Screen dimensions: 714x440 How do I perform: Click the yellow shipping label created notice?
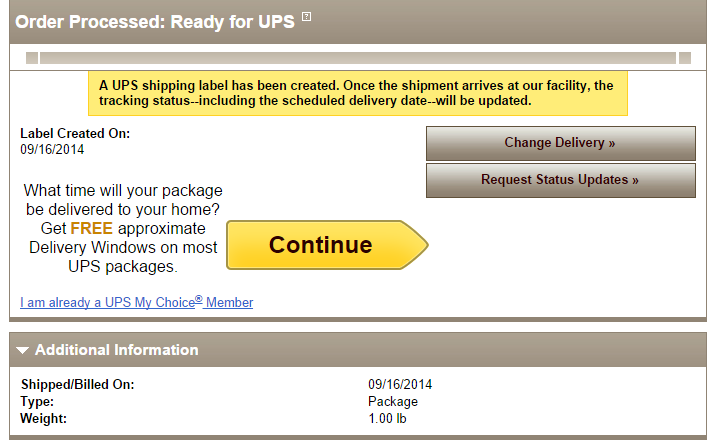coord(358,93)
